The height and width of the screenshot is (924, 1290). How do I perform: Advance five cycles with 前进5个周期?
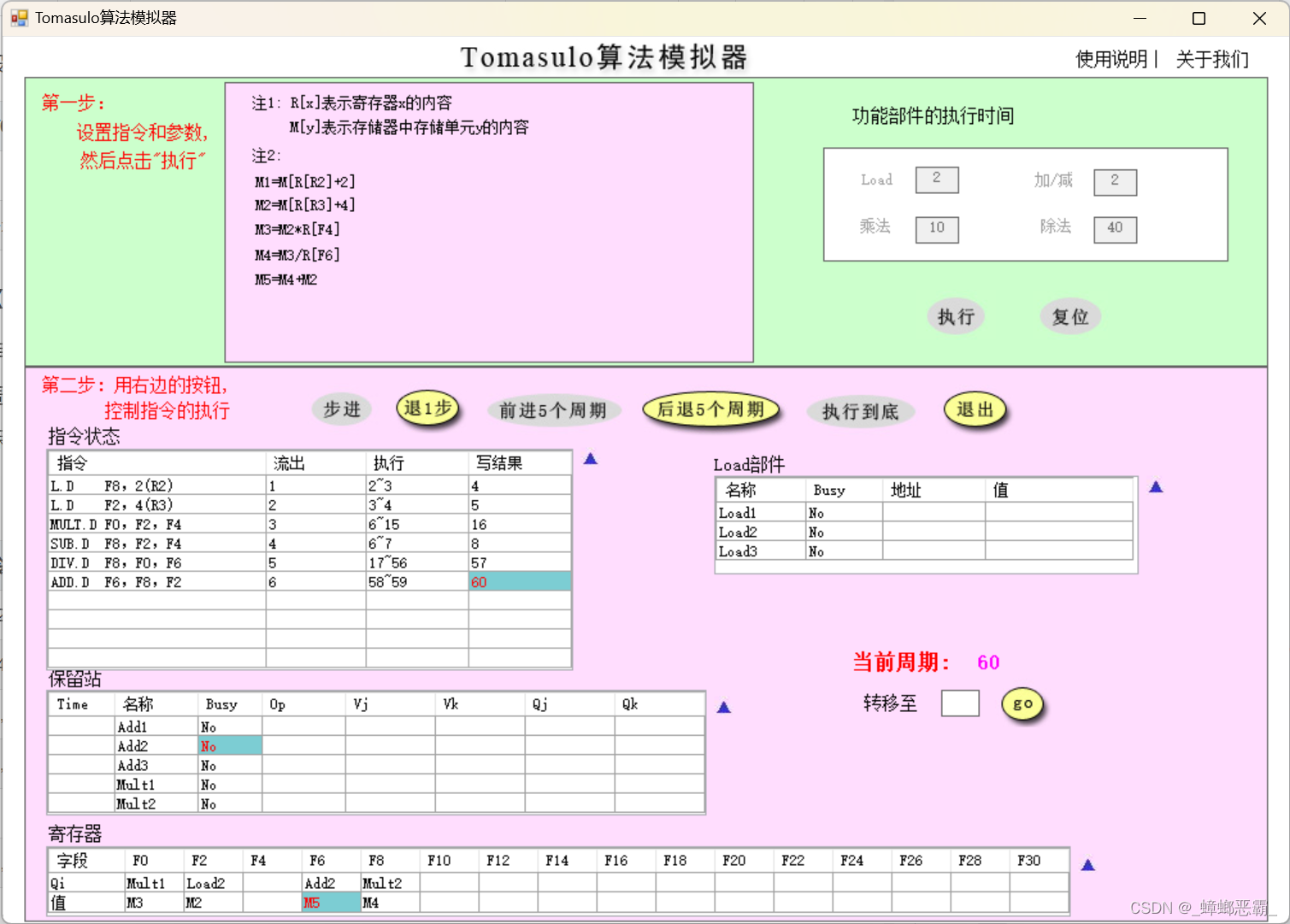click(554, 410)
